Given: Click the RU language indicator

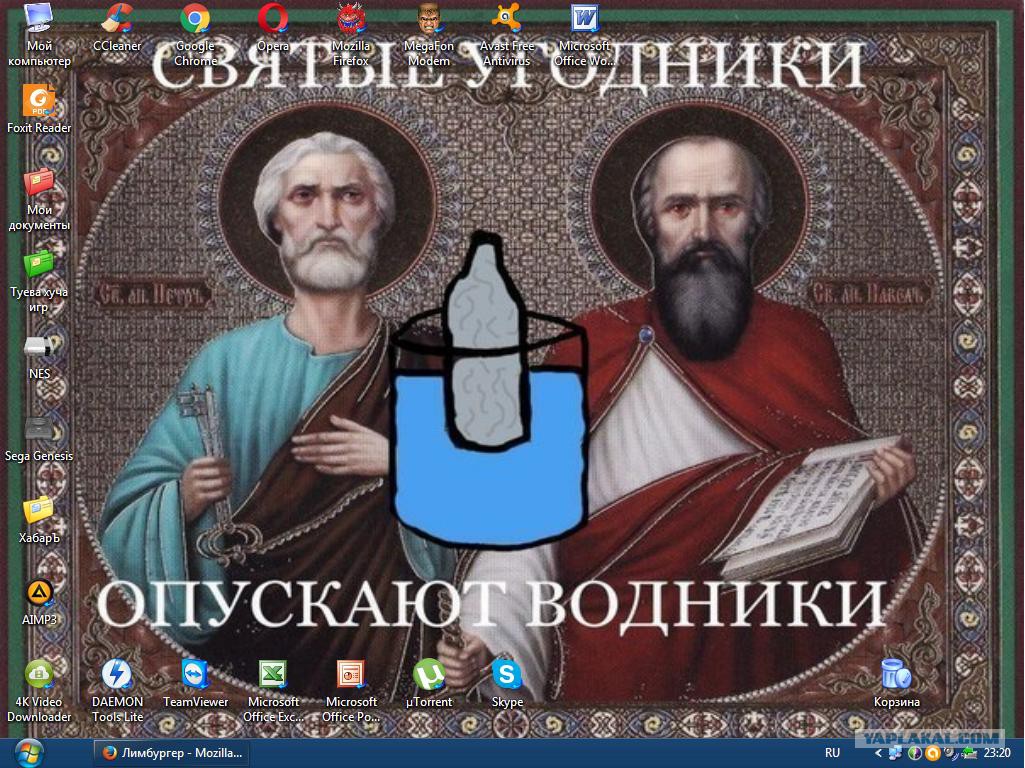Looking at the screenshot, I should pyautogui.click(x=832, y=753).
